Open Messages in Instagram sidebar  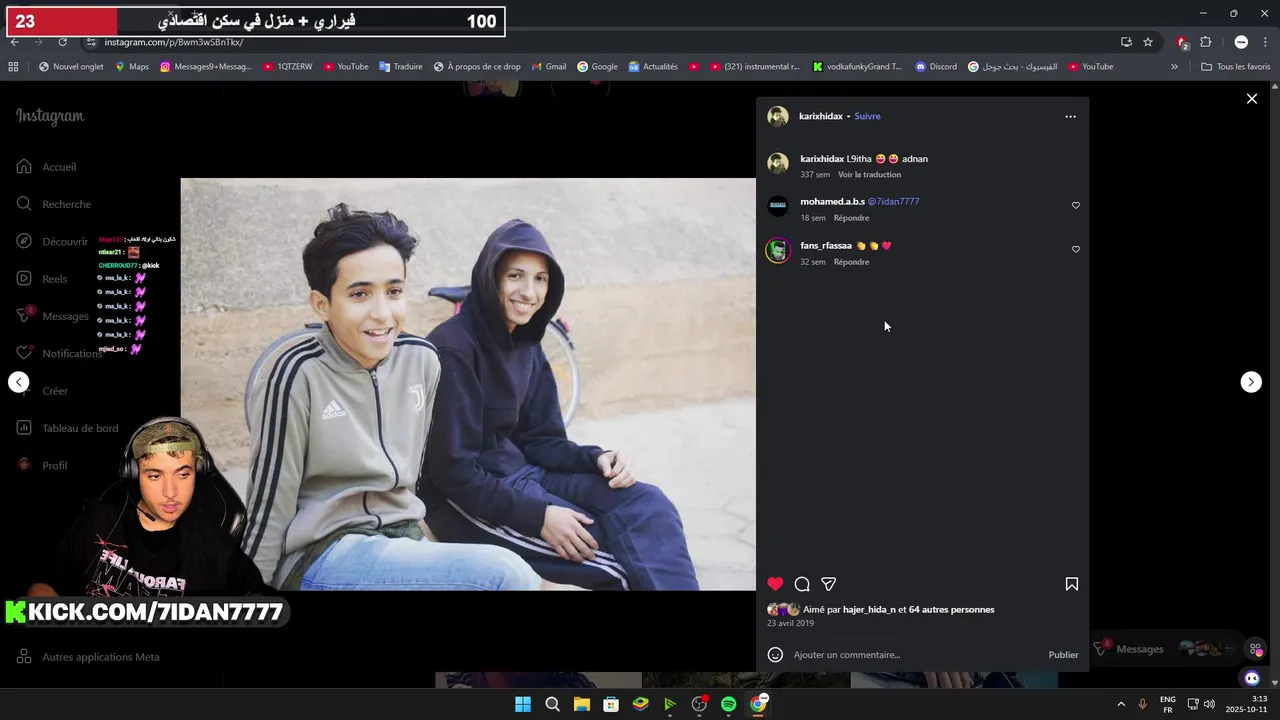[53, 316]
